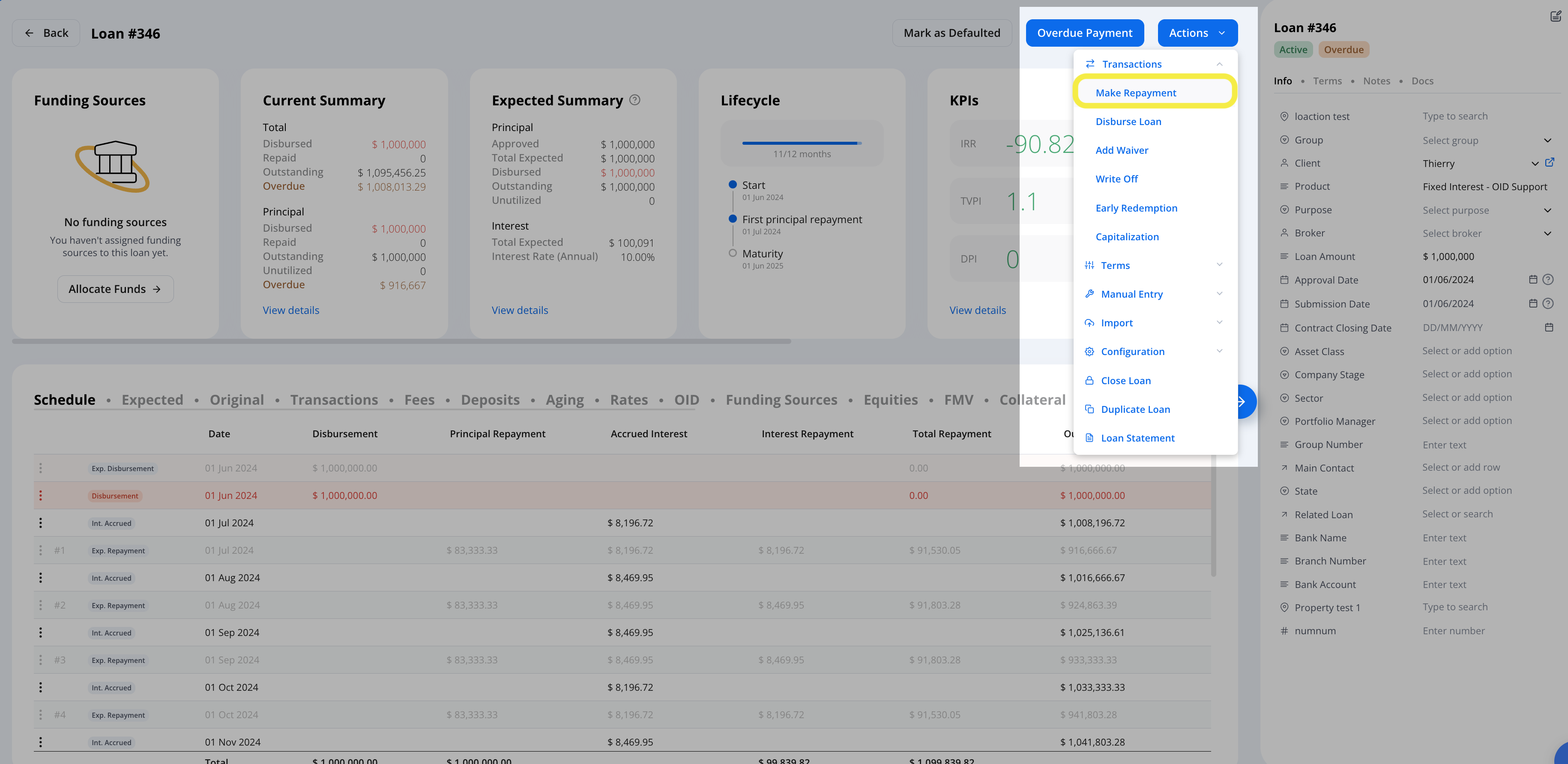
Task: Click the Expected Summary help icon
Action: (634, 100)
